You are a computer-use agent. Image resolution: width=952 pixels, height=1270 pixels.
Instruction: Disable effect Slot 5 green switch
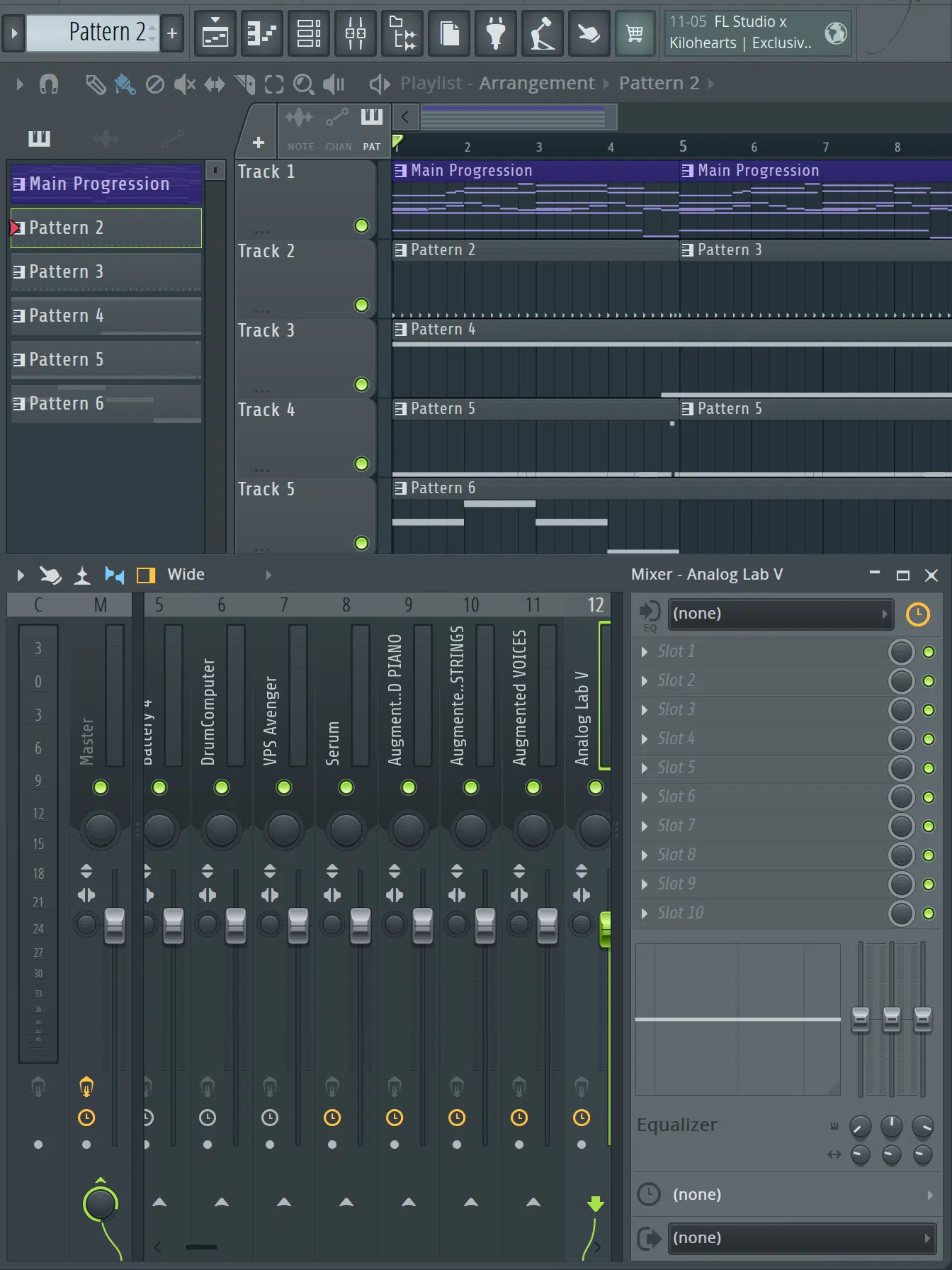point(929,768)
